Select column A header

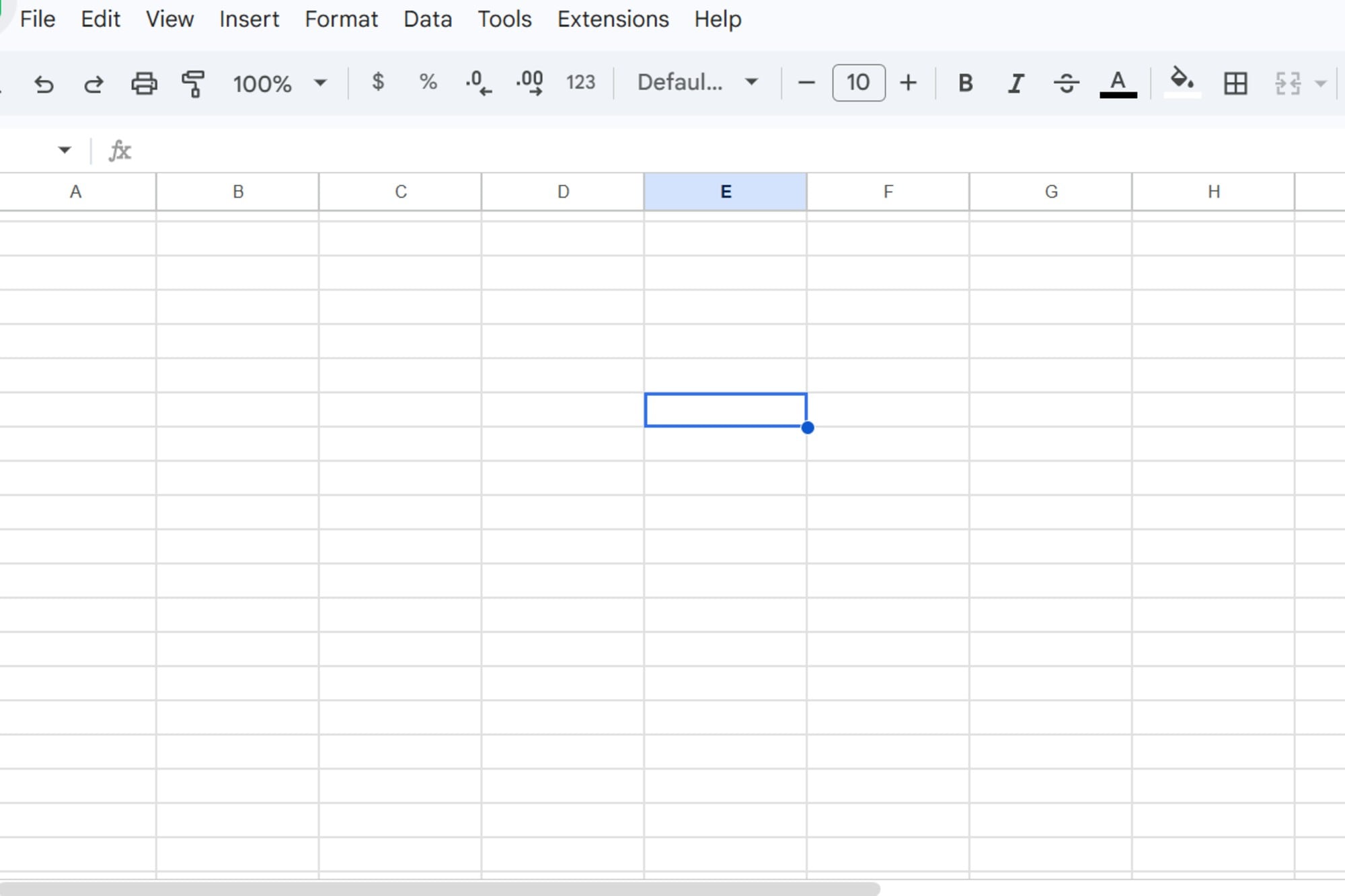point(76,192)
